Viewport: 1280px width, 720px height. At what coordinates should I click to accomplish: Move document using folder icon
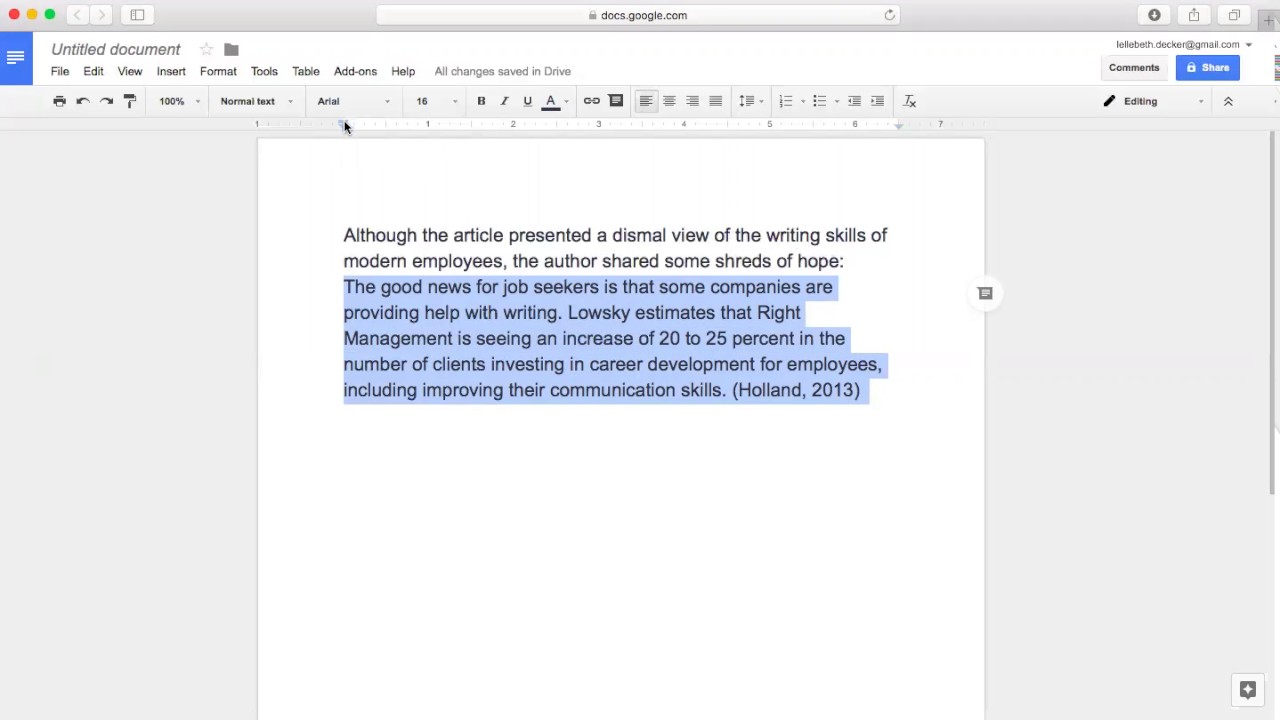coord(231,49)
